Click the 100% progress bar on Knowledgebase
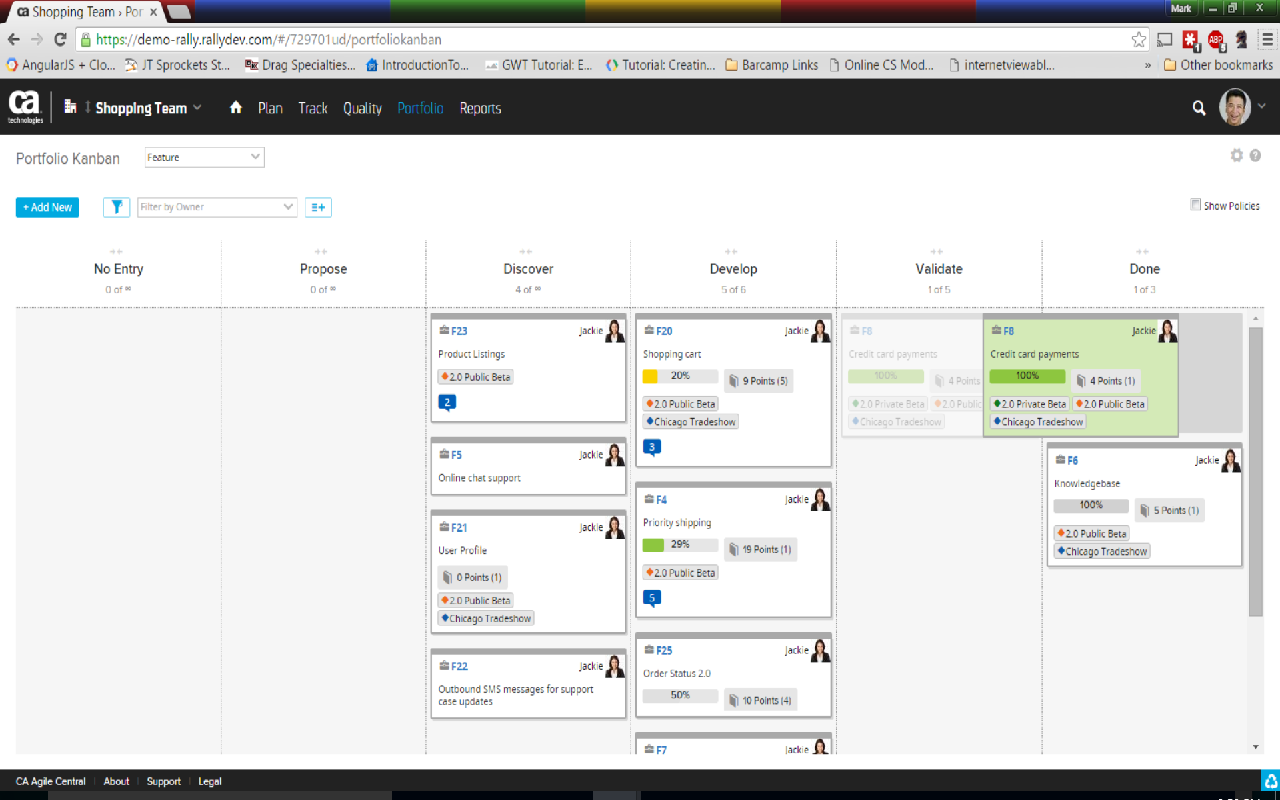This screenshot has height=800, width=1280. point(1091,506)
